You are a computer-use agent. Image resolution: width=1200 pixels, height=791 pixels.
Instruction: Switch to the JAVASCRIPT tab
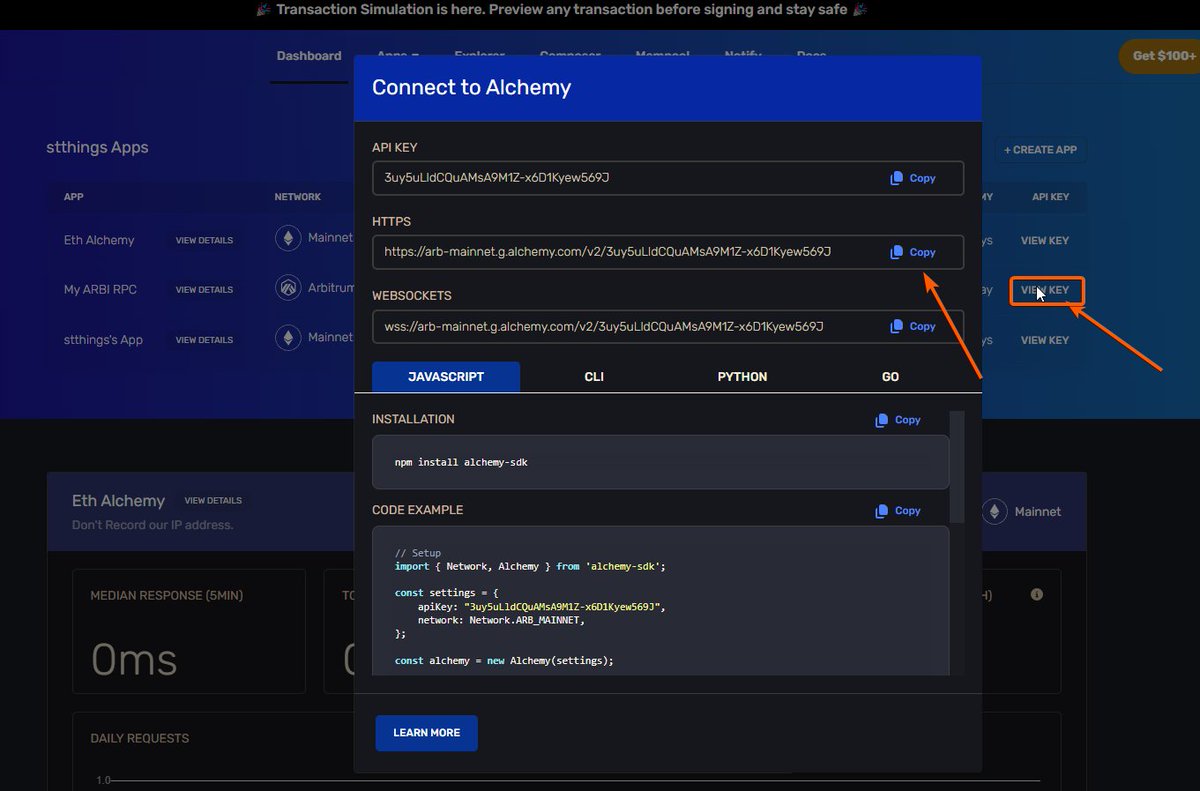coord(446,377)
